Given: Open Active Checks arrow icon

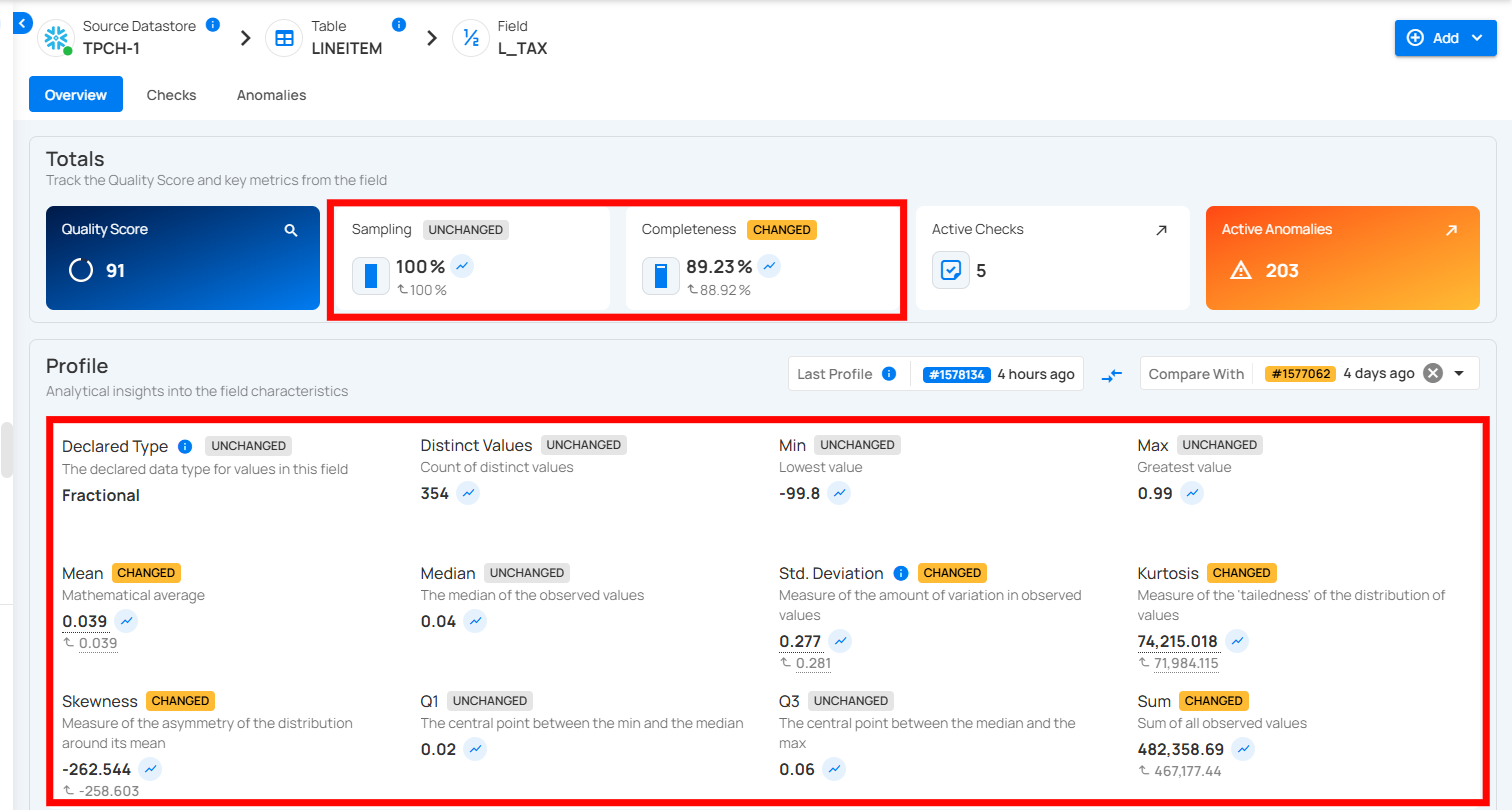Looking at the screenshot, I should point(1161,230).
